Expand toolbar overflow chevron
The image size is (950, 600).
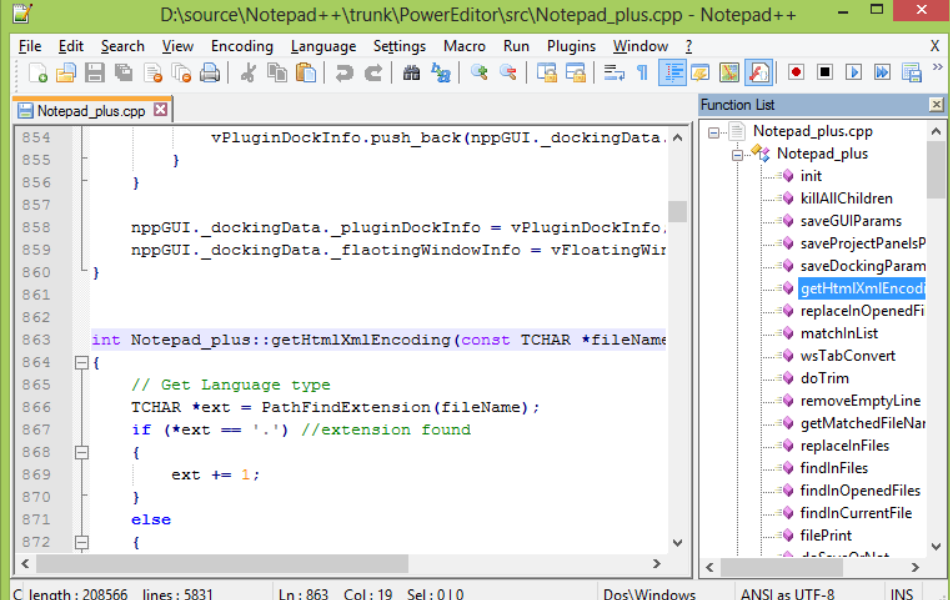tap(937, 67)
